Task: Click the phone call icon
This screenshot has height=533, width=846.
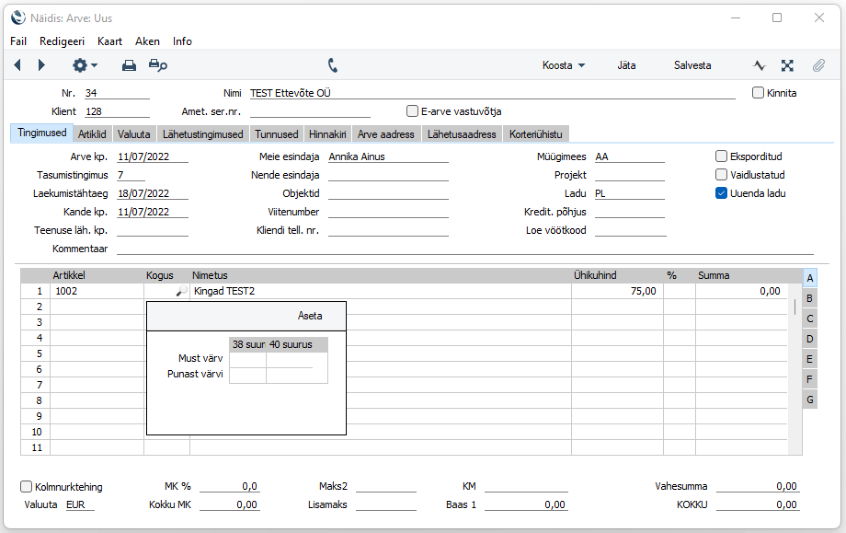Action: [x=332, y=65]
